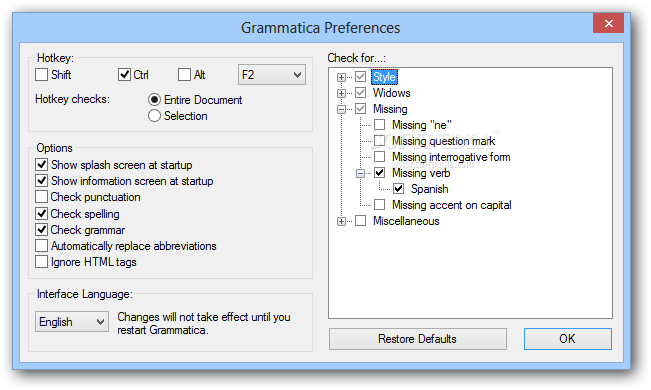The image size is (651, 390).
Task: Select the Spanish tree item label
Action: click(x=429, y=189)
